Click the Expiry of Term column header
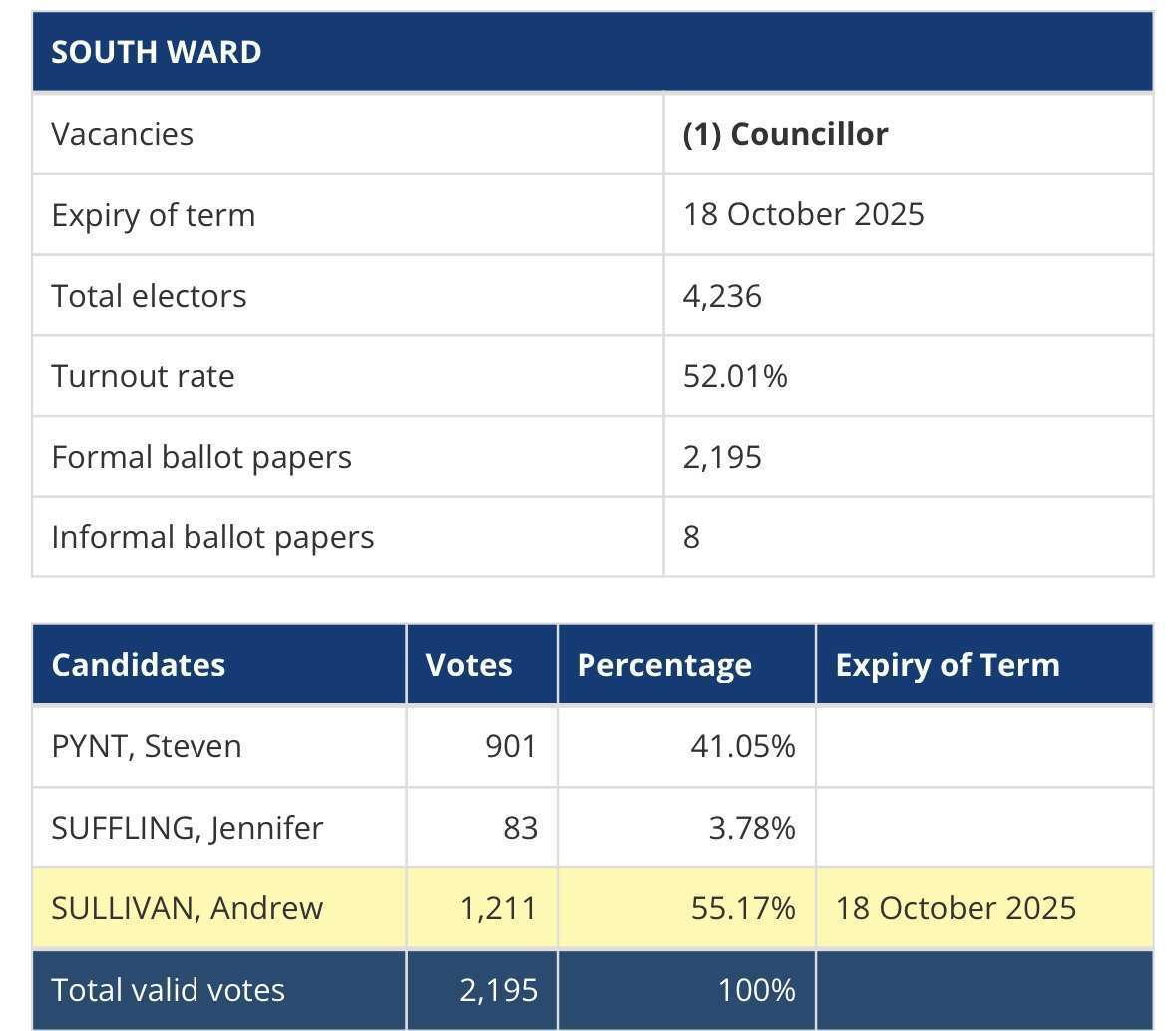 click(x=984, y=665)
